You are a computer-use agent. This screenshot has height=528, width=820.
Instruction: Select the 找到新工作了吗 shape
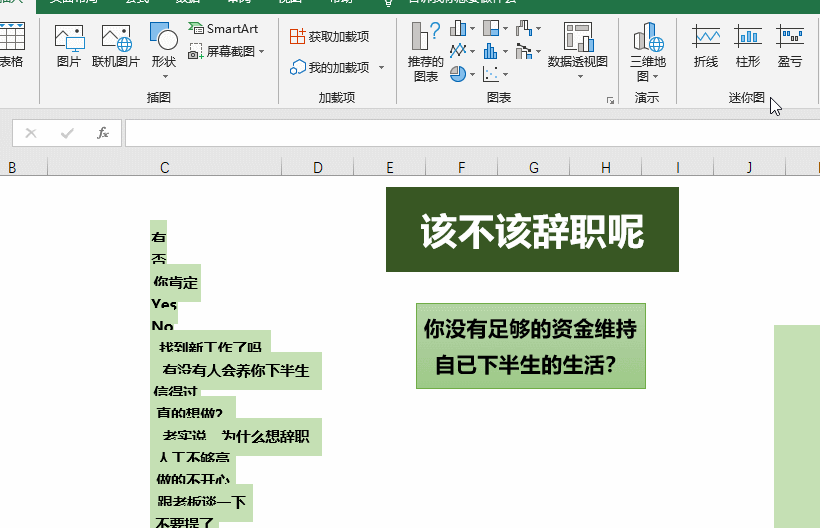coord(210,342)
